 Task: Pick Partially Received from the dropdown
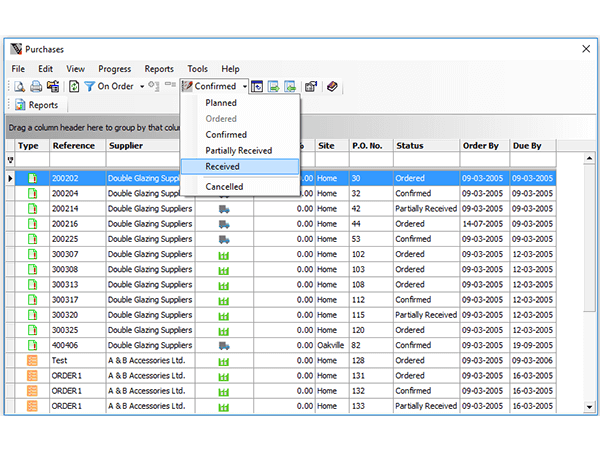click(238, 150)
